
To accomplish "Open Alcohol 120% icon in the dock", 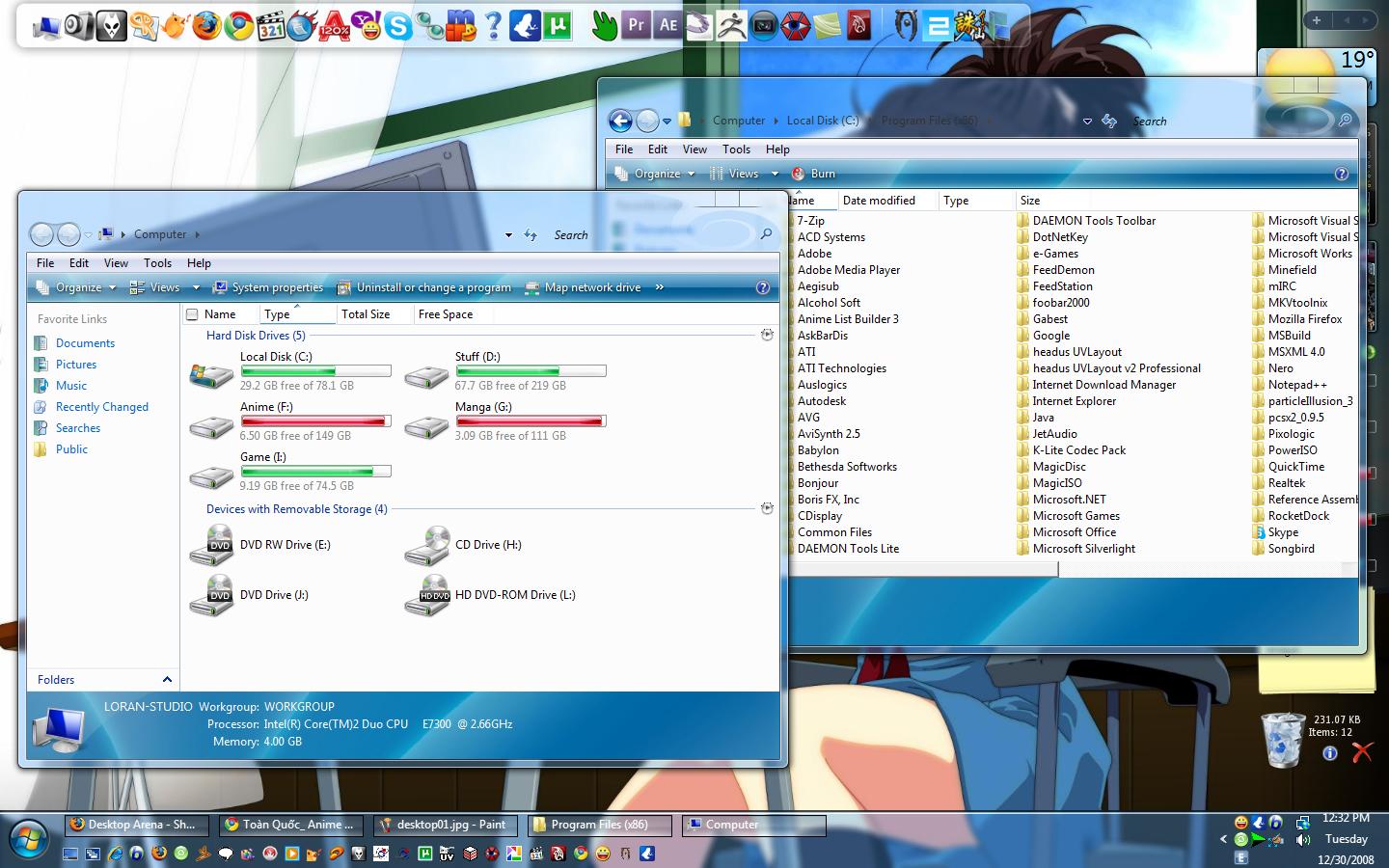I will [334, 26].
